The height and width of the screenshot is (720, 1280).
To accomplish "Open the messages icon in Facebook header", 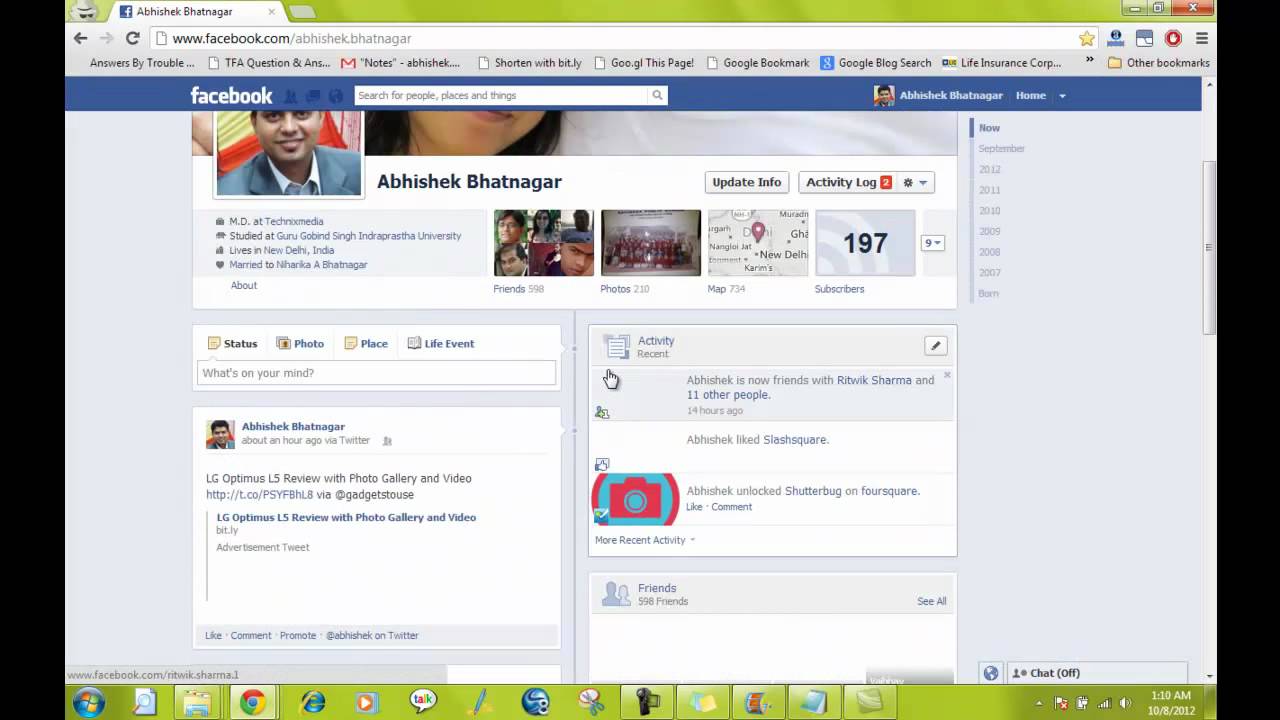I will click(313, 96).
